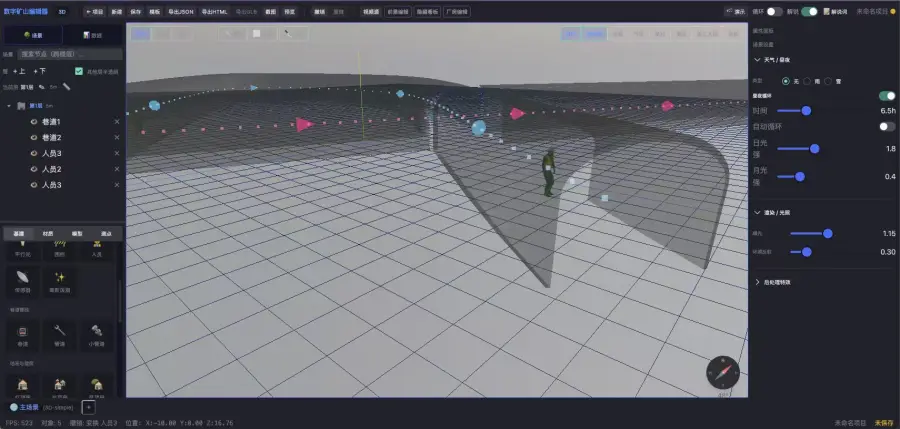Screen dimensions: 900x429
Task: Open the 数据 tab in left panel
Action: [92, 35]
